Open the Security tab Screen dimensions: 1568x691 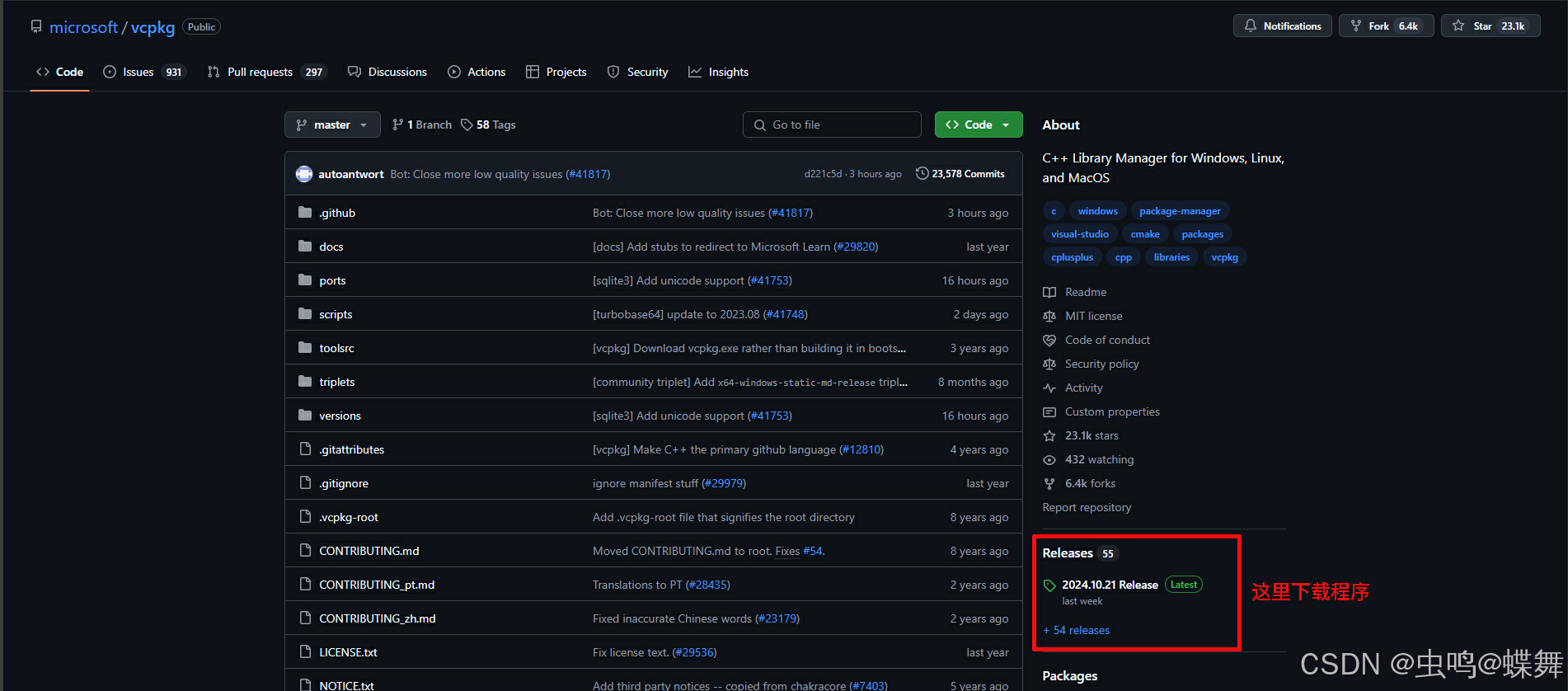point(637,72)
